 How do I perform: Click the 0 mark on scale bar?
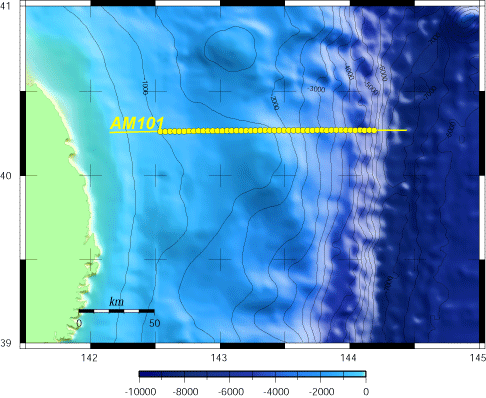click(x=79, y=323)
